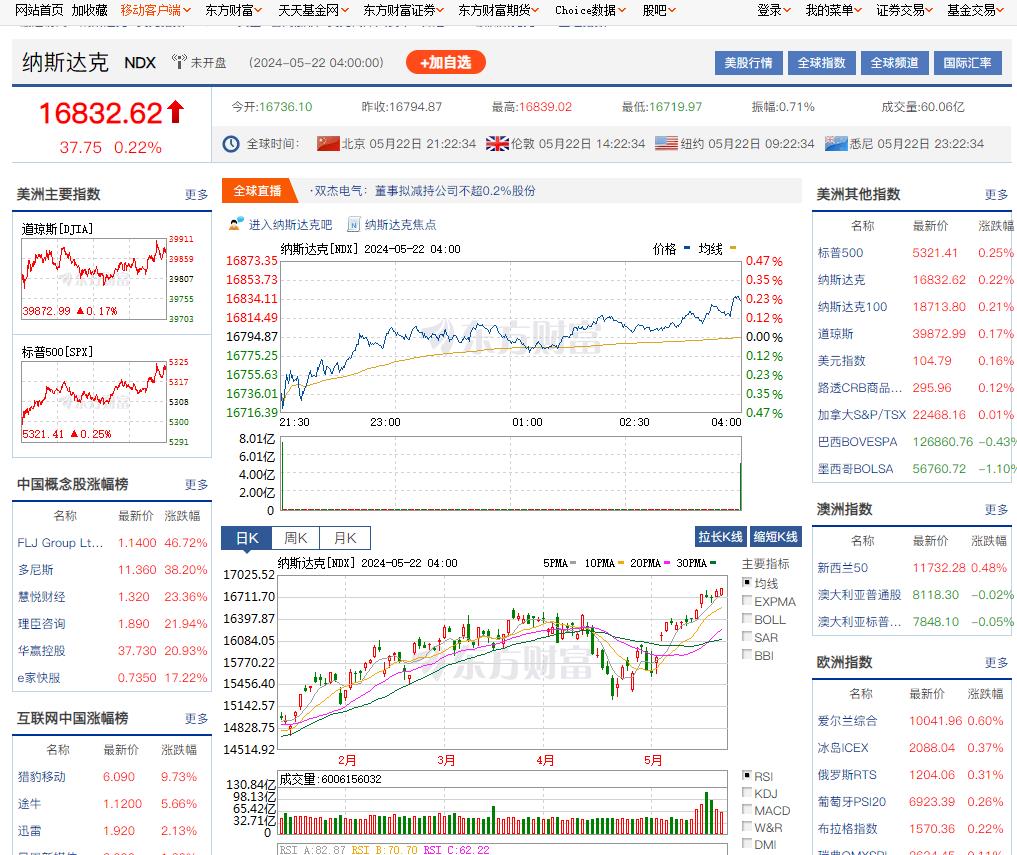Open the 全球频道 button

pos(894,63)
